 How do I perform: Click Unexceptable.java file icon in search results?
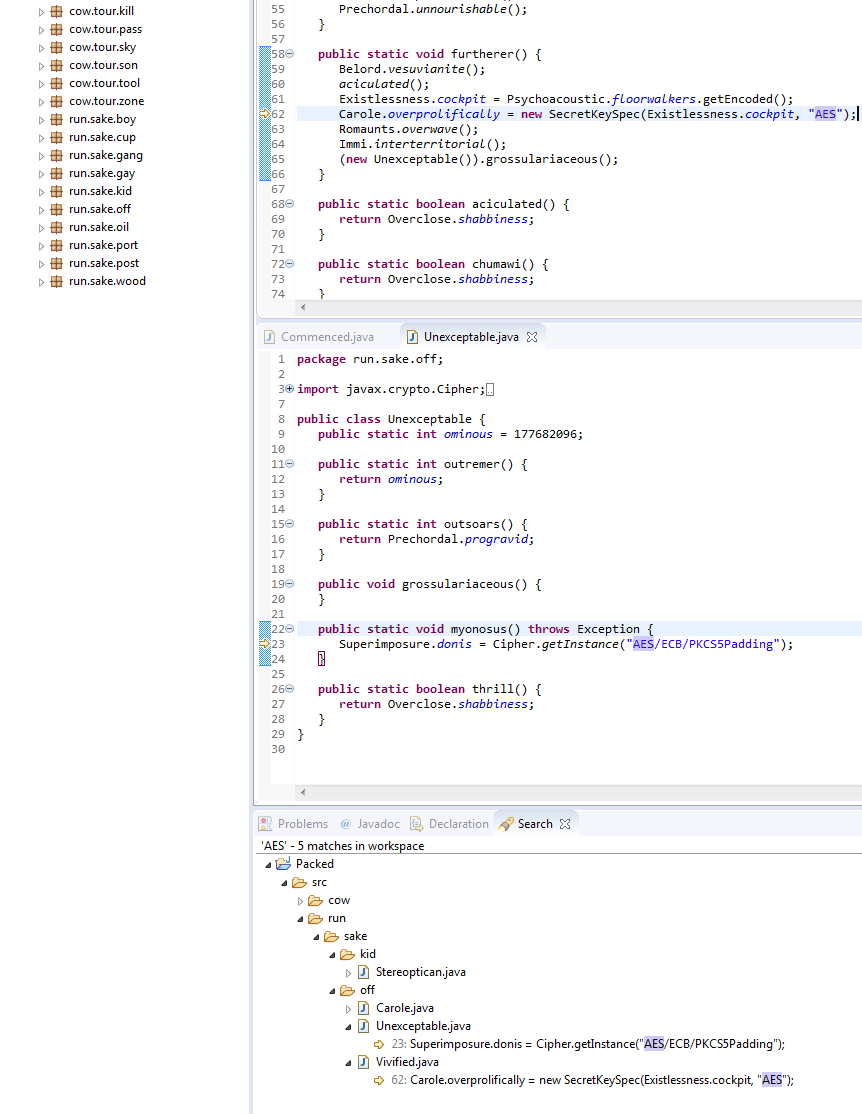coord(363,1026)
